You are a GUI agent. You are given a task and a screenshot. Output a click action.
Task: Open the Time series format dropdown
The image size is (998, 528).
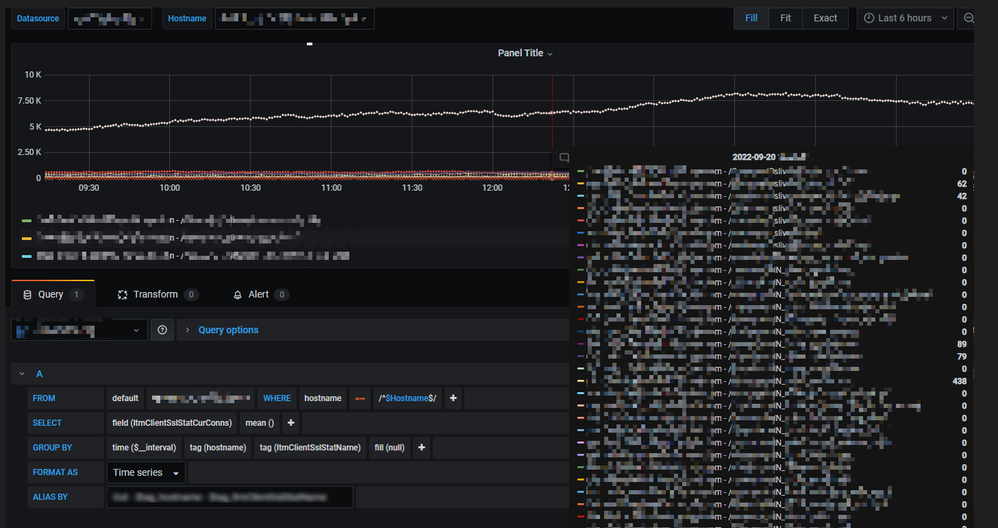point(147,472)
